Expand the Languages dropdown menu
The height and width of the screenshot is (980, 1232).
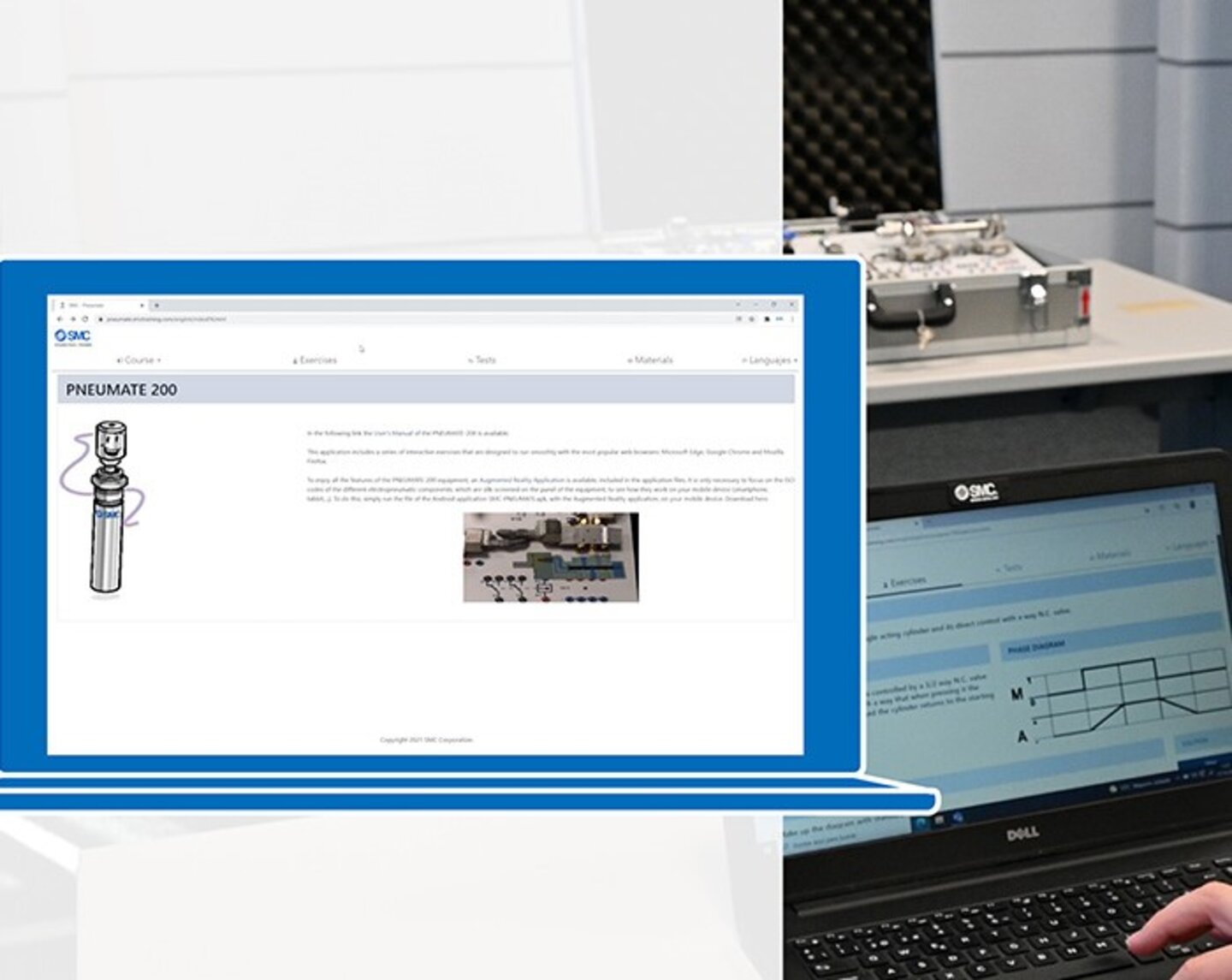pos(770,360)
